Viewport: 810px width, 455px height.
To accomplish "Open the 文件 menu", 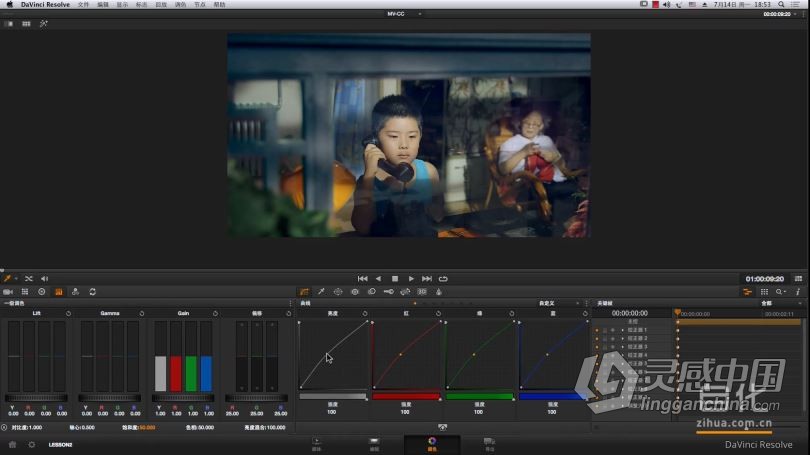I will [x=83, y=5].
